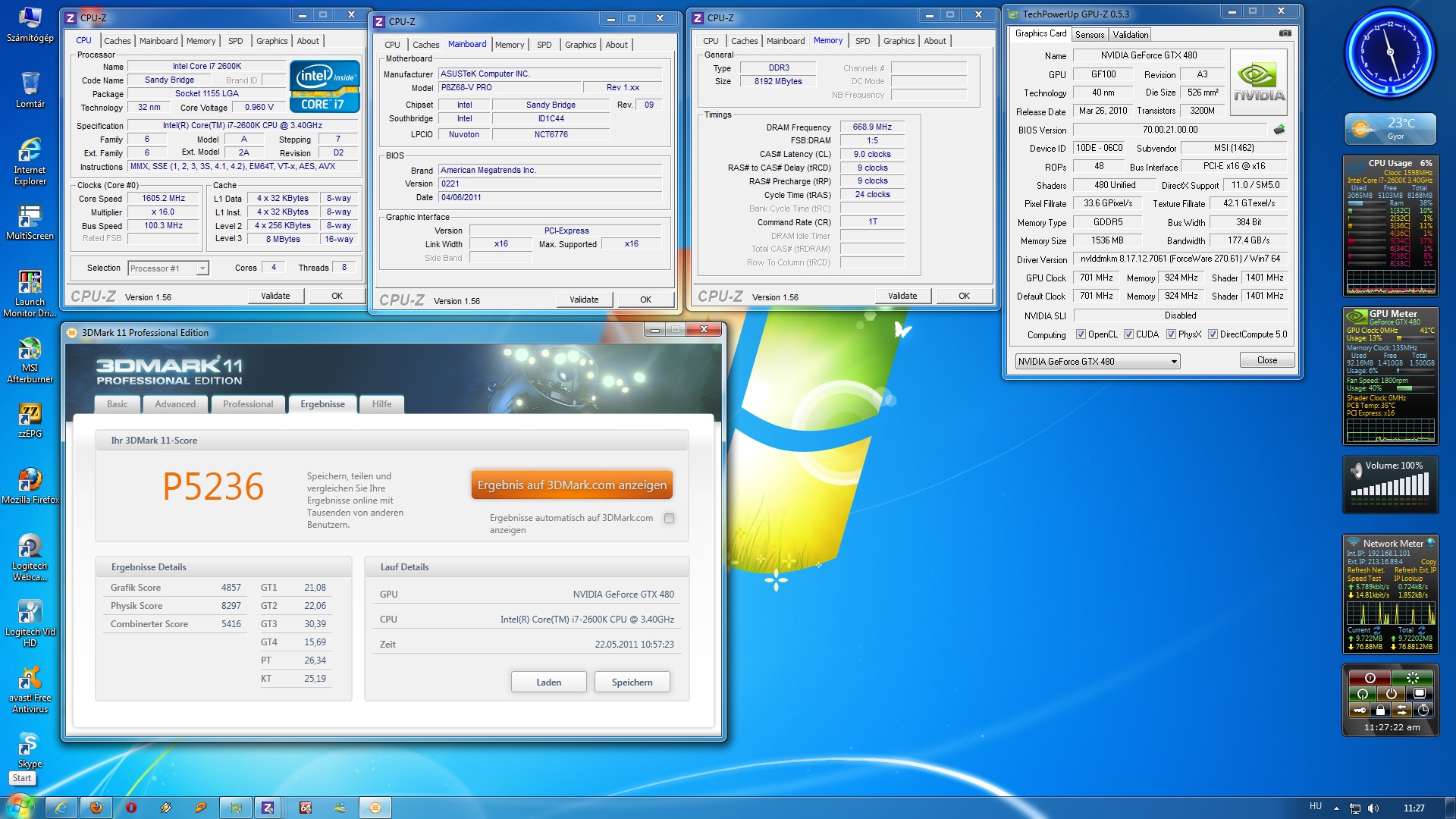1456x819 pixels.
Task: Switch to the Sensors tab in GPU-Z
Action: (x=1089, y=35)
